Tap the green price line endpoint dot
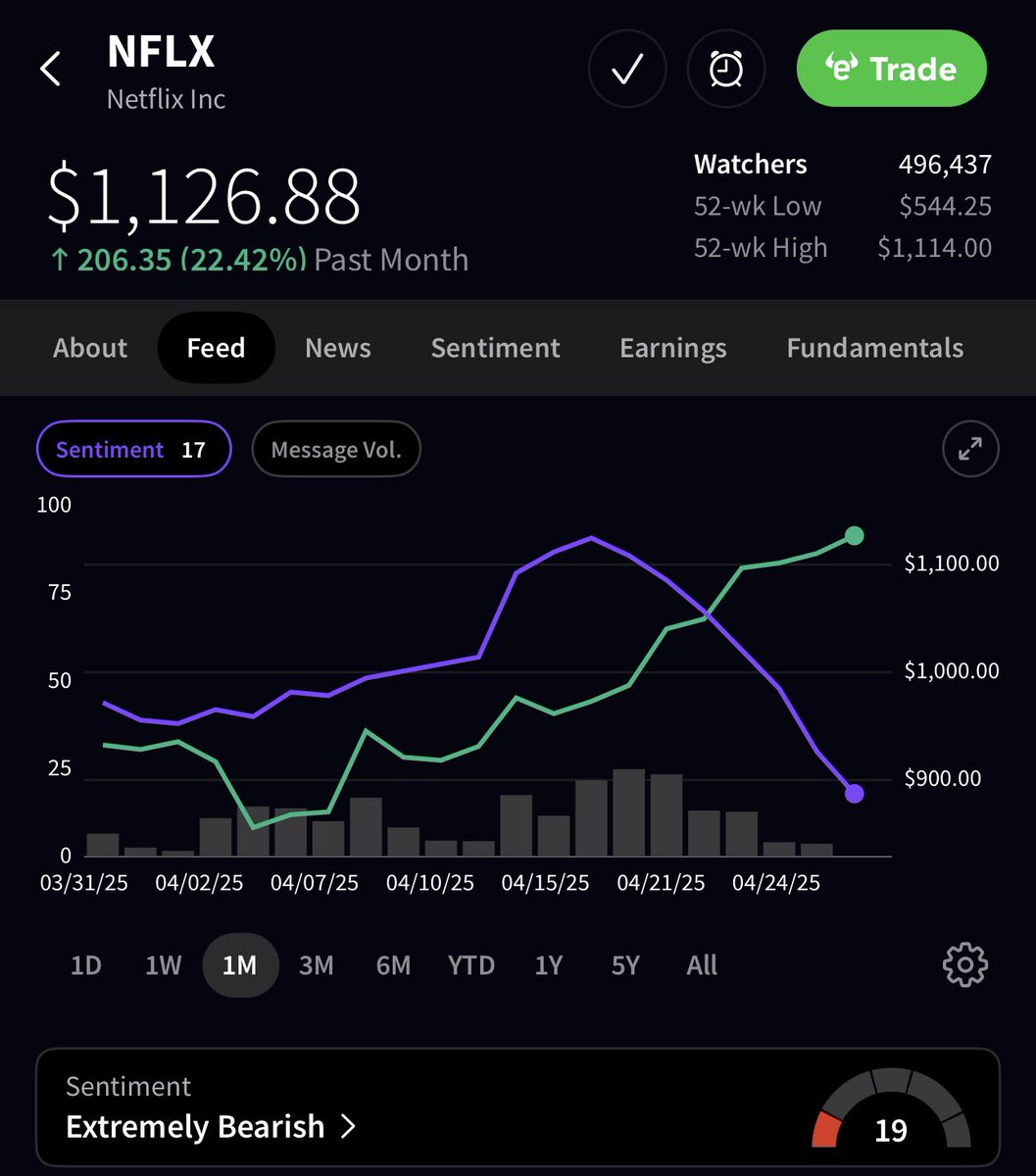Screen dimensions: 1036x1176 [855, 535]
